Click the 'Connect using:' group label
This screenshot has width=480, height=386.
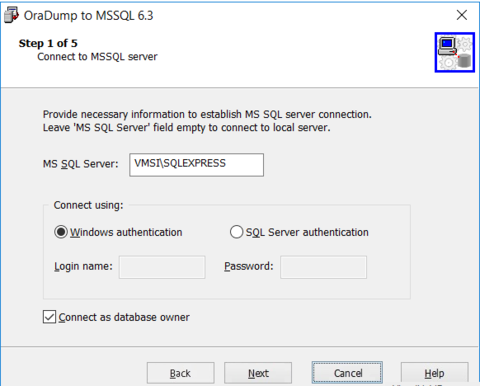pos(88,205)
